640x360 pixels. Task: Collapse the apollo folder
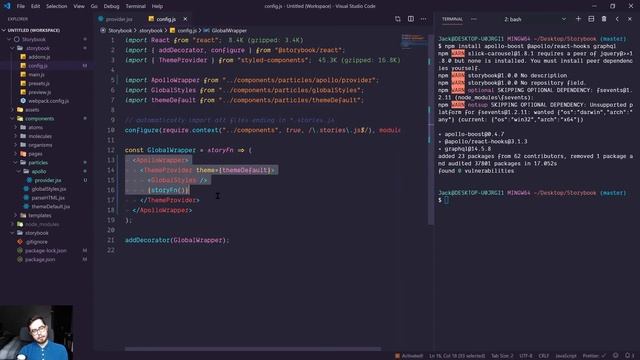pos(19,171)
